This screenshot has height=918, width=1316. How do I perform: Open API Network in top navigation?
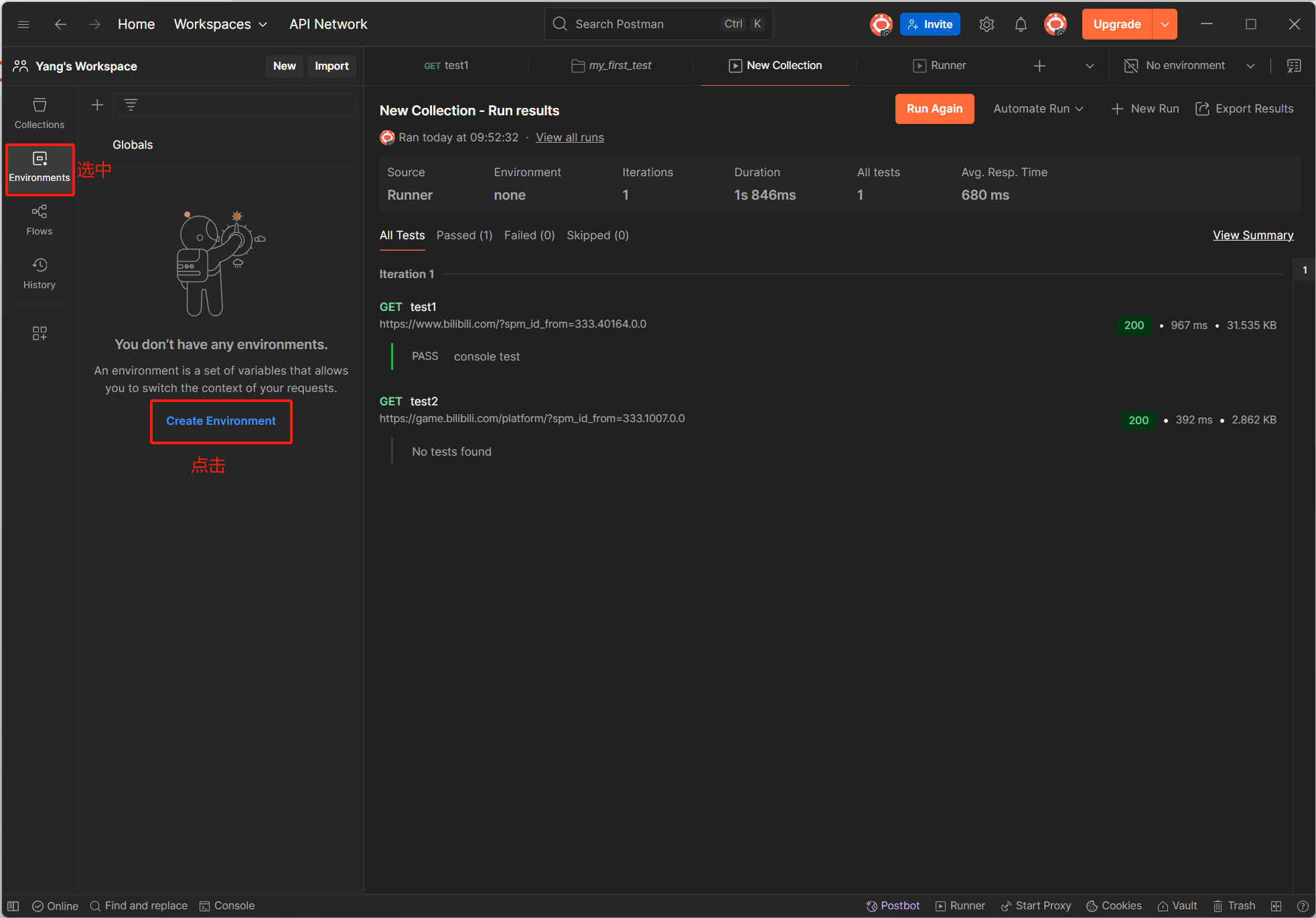(328, 24)
